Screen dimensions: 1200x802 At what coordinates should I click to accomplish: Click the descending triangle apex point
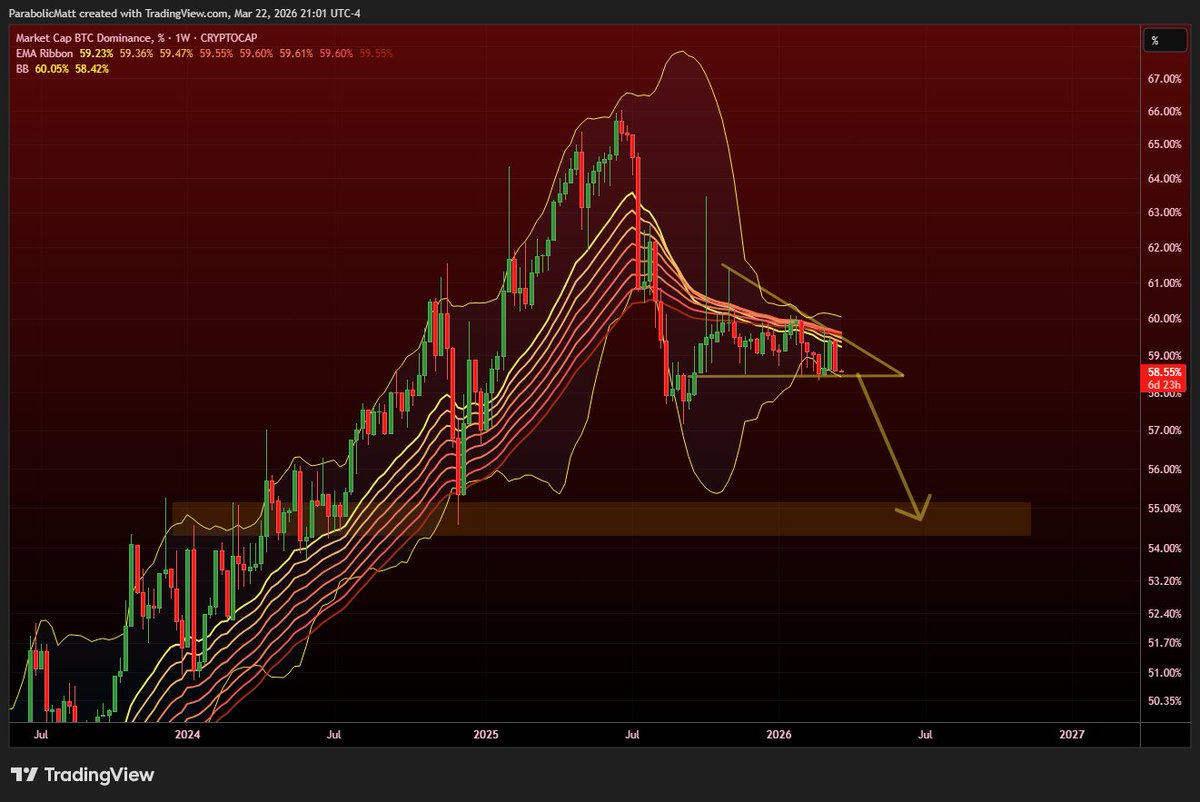pos(902,375)
